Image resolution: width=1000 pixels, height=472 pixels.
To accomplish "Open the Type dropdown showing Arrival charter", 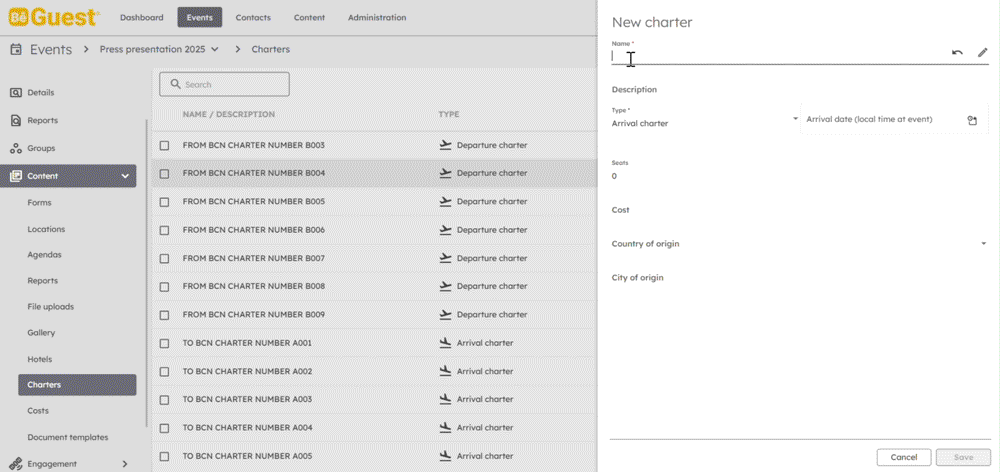I will (705, 120).
